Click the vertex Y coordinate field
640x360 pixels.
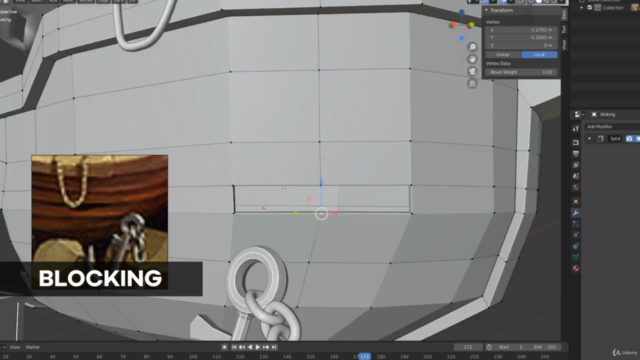tap(521, 38)
